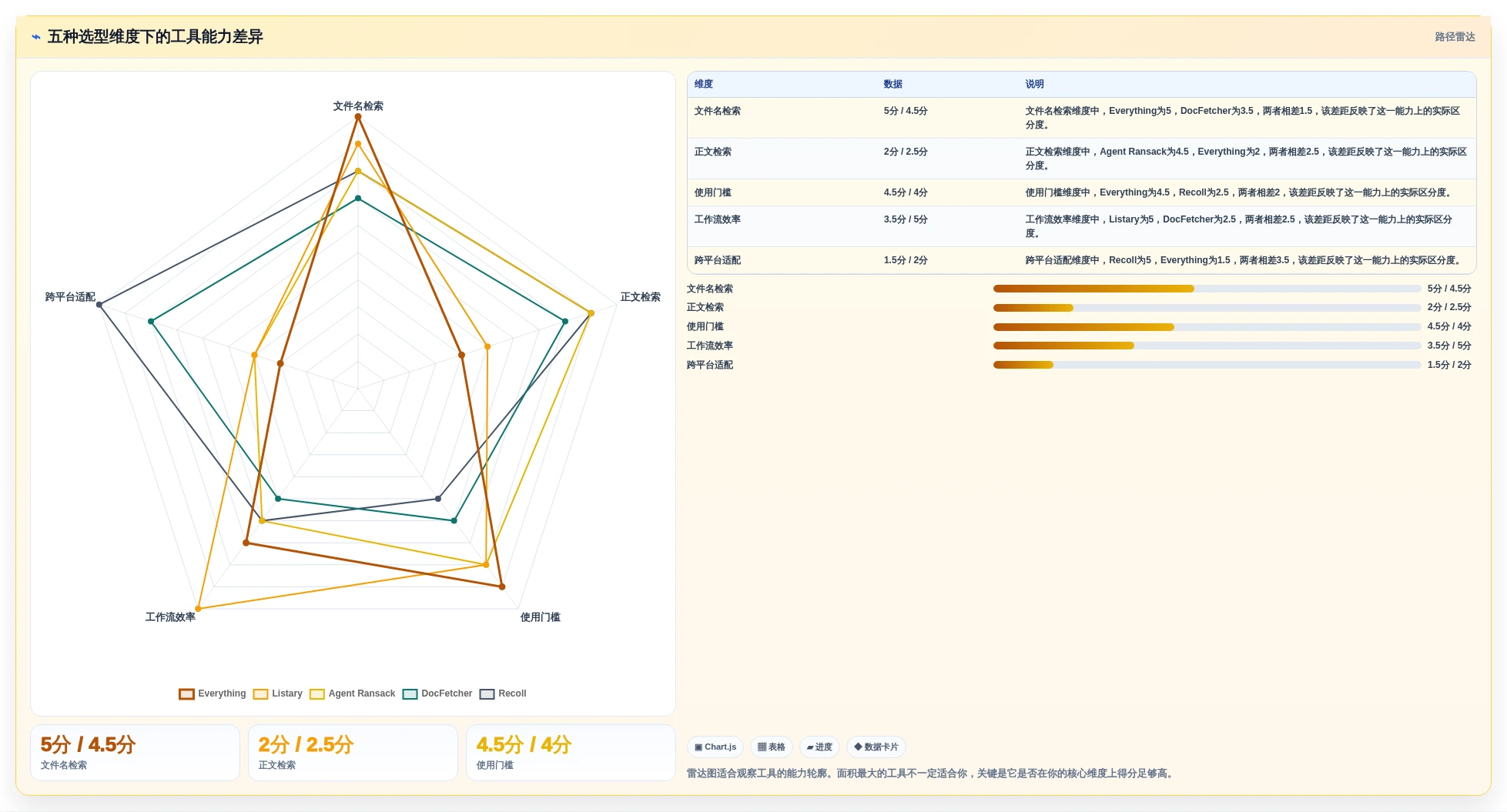The height and width of the screenshot is (812, 1507).
Task: Click the Chart.js tag chip
Action: tap(715, 747)
